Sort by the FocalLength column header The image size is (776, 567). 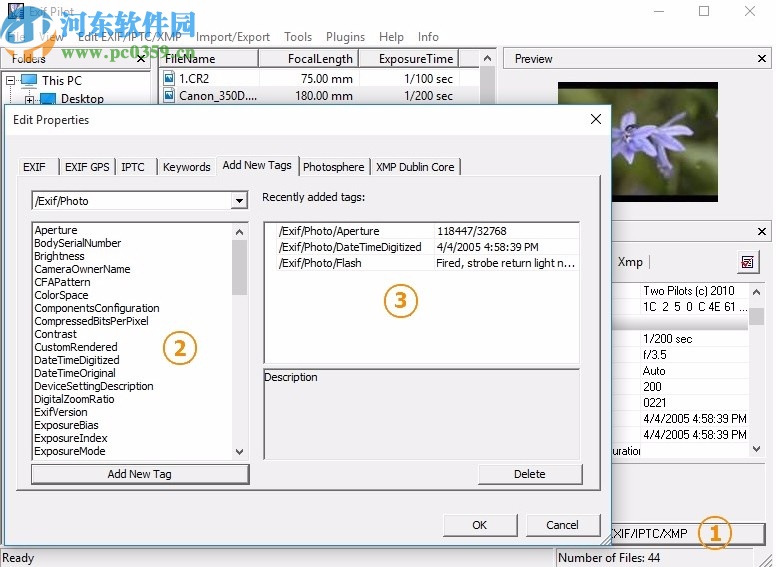pos(308,59)
